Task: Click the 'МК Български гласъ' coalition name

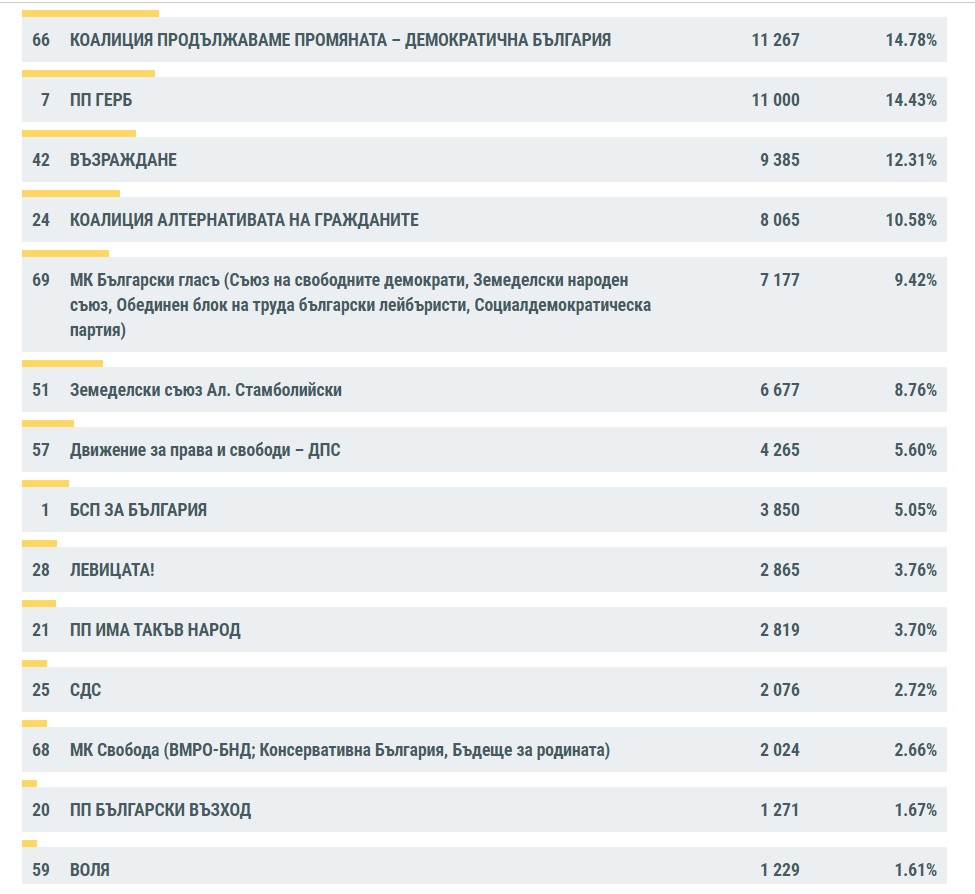Action: pyautogui.click(x=361, y=305)
